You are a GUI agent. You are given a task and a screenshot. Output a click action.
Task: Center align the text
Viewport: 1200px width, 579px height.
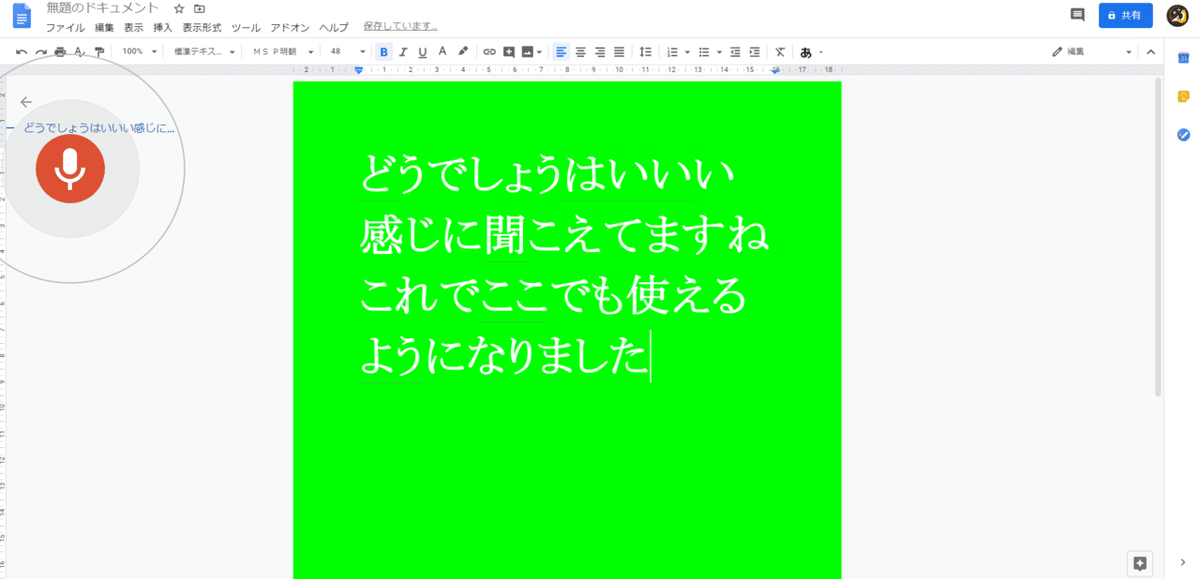click(580, 51)
